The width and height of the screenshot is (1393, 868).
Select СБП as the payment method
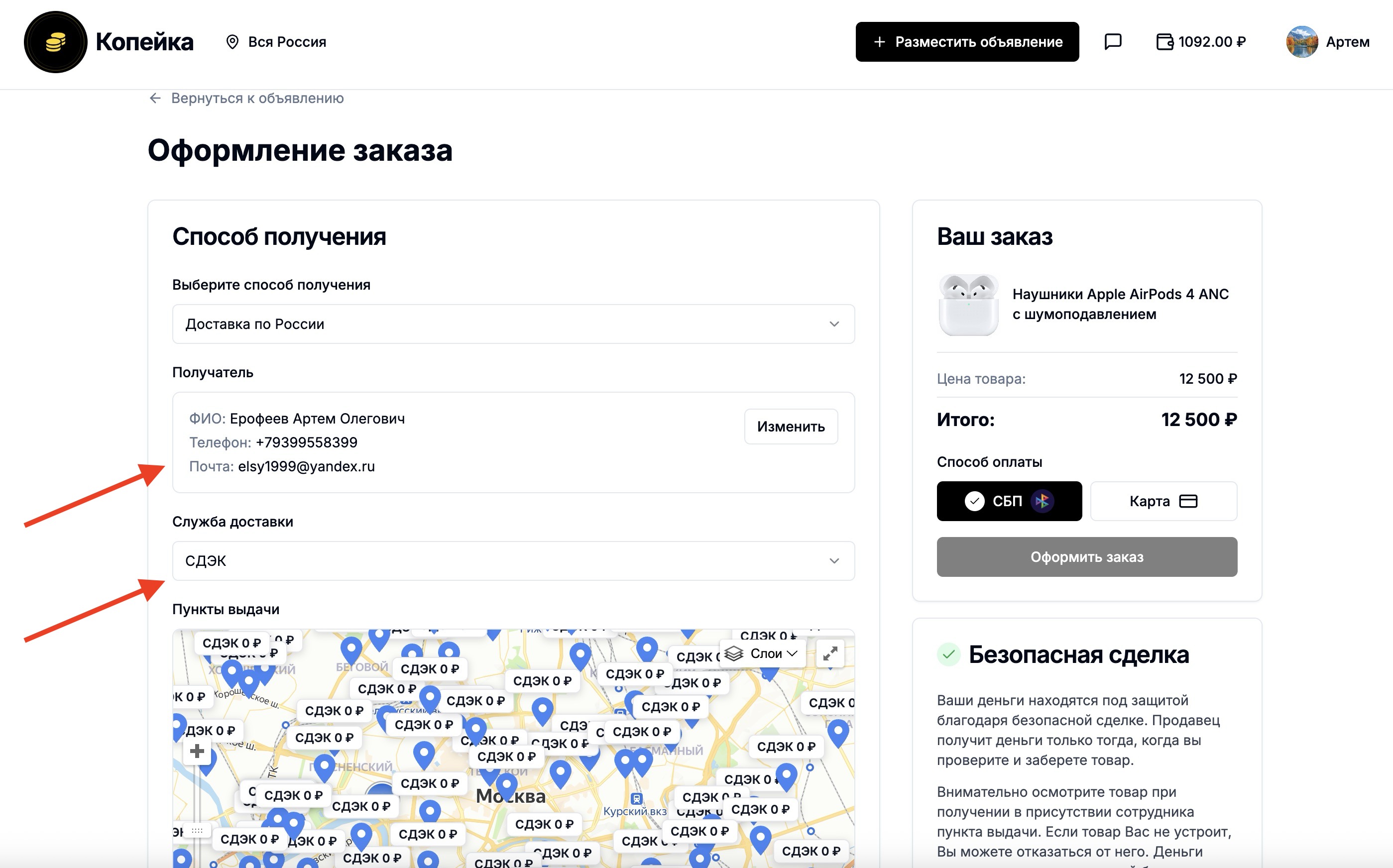[x=1009, y=501]
